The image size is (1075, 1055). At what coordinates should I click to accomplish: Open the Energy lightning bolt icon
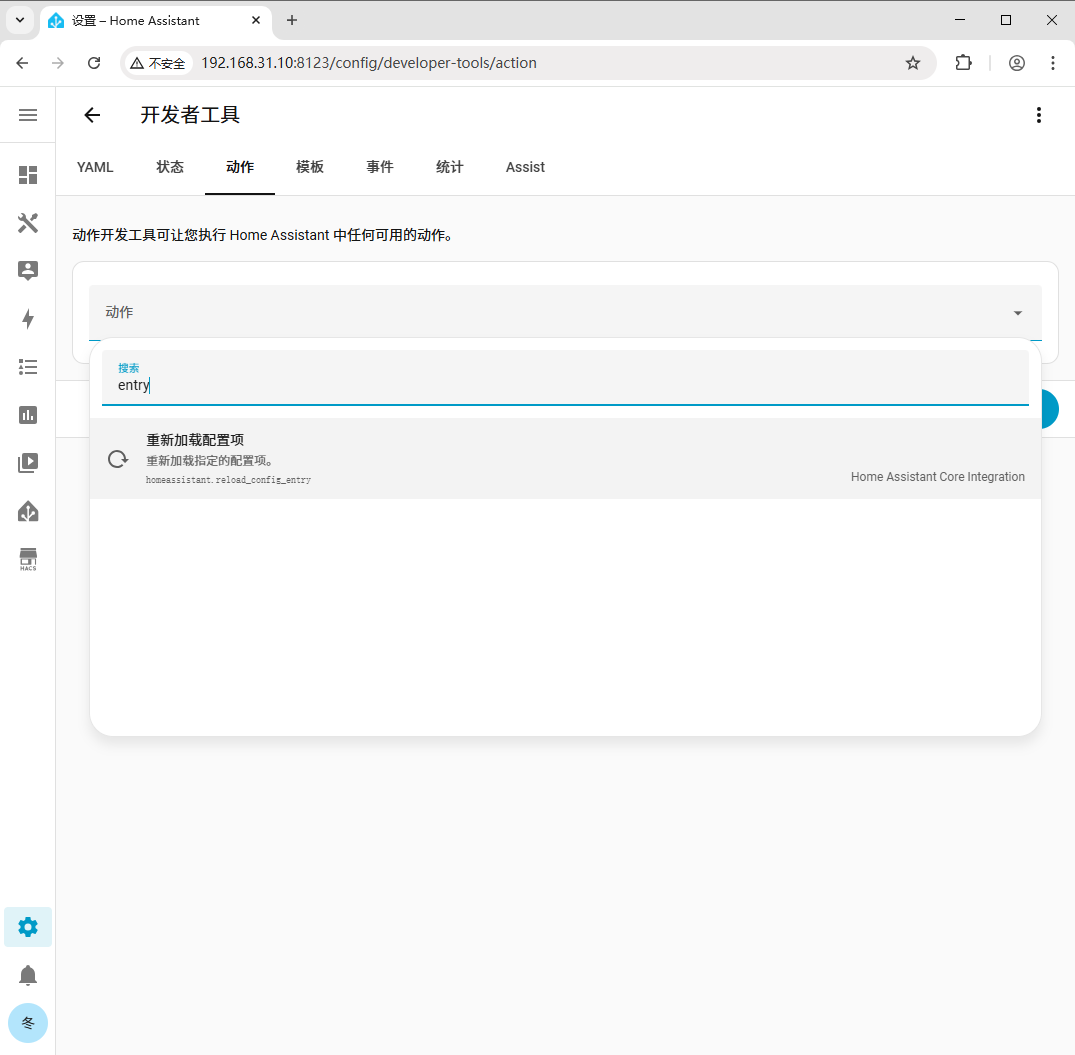(27, 319)
